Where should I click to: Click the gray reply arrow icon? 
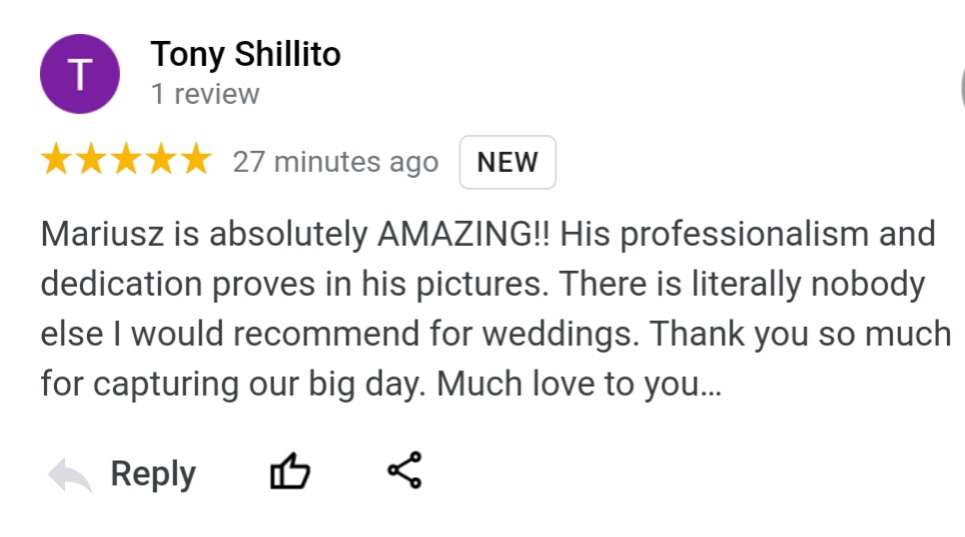[x=70, y=474]
